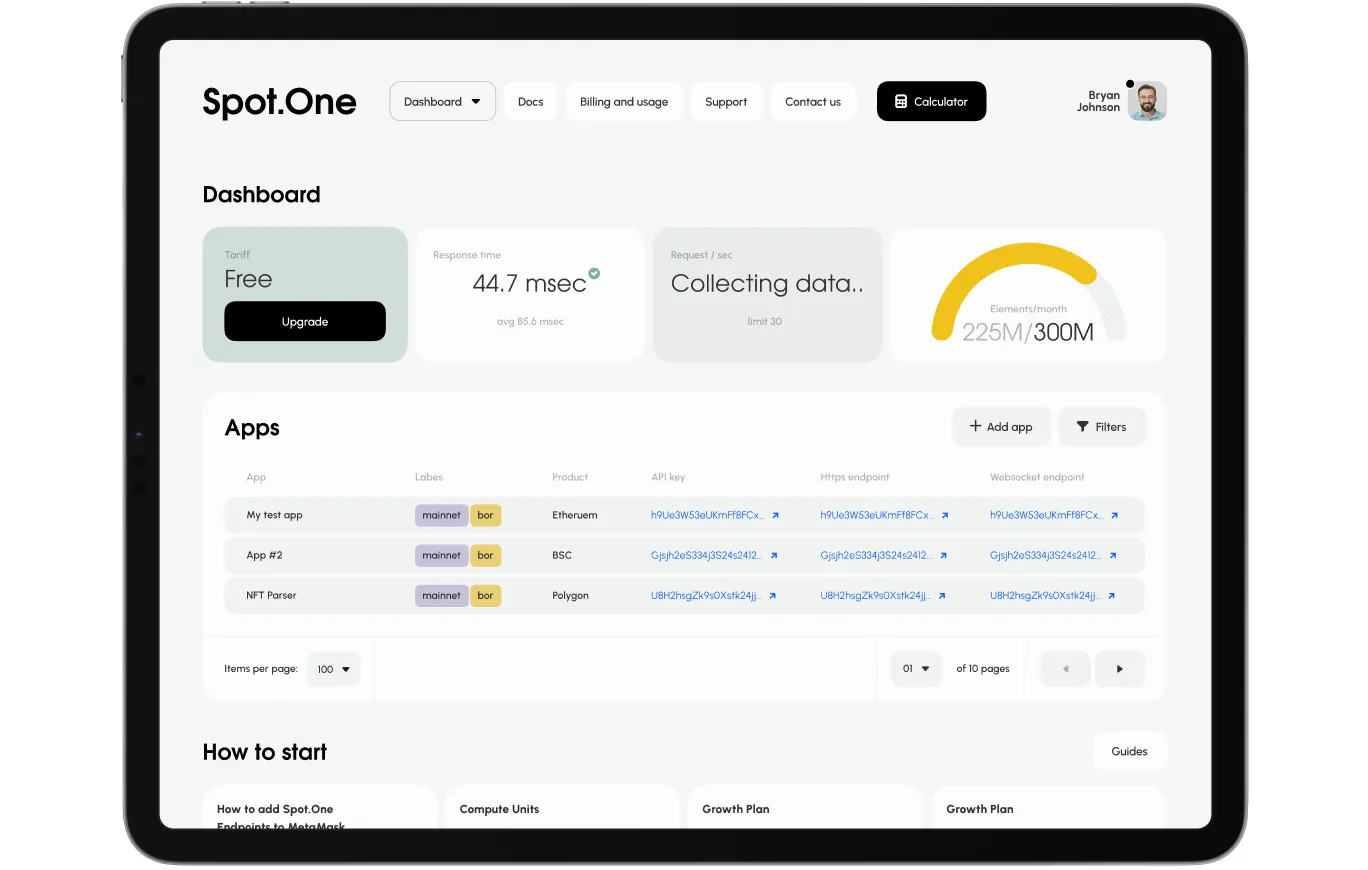Click the mainnet label on My test app
This screenshot has width=1368, height=870.
[x=442, y=515]
